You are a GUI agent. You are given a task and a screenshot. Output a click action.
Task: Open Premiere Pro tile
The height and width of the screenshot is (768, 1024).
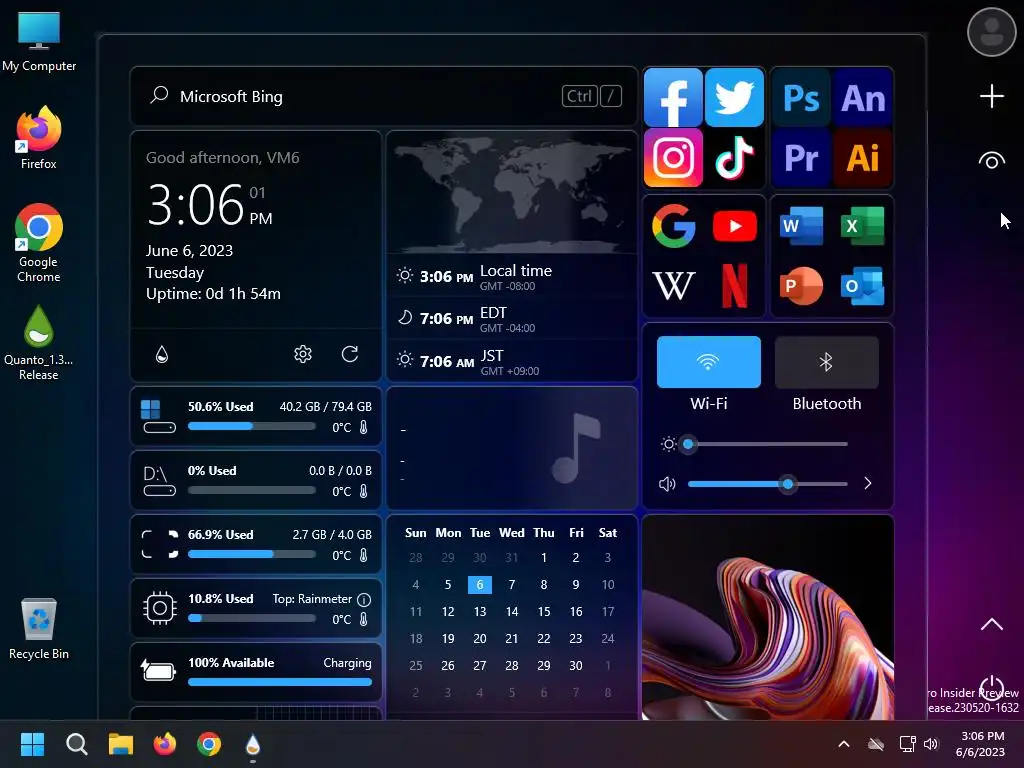tap(801, 157)
